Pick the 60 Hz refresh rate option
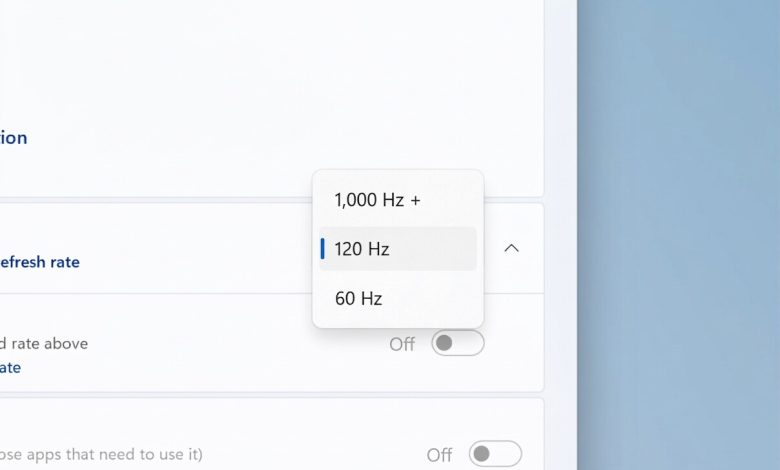Screen dimensions: 780x470 [358, 298]
